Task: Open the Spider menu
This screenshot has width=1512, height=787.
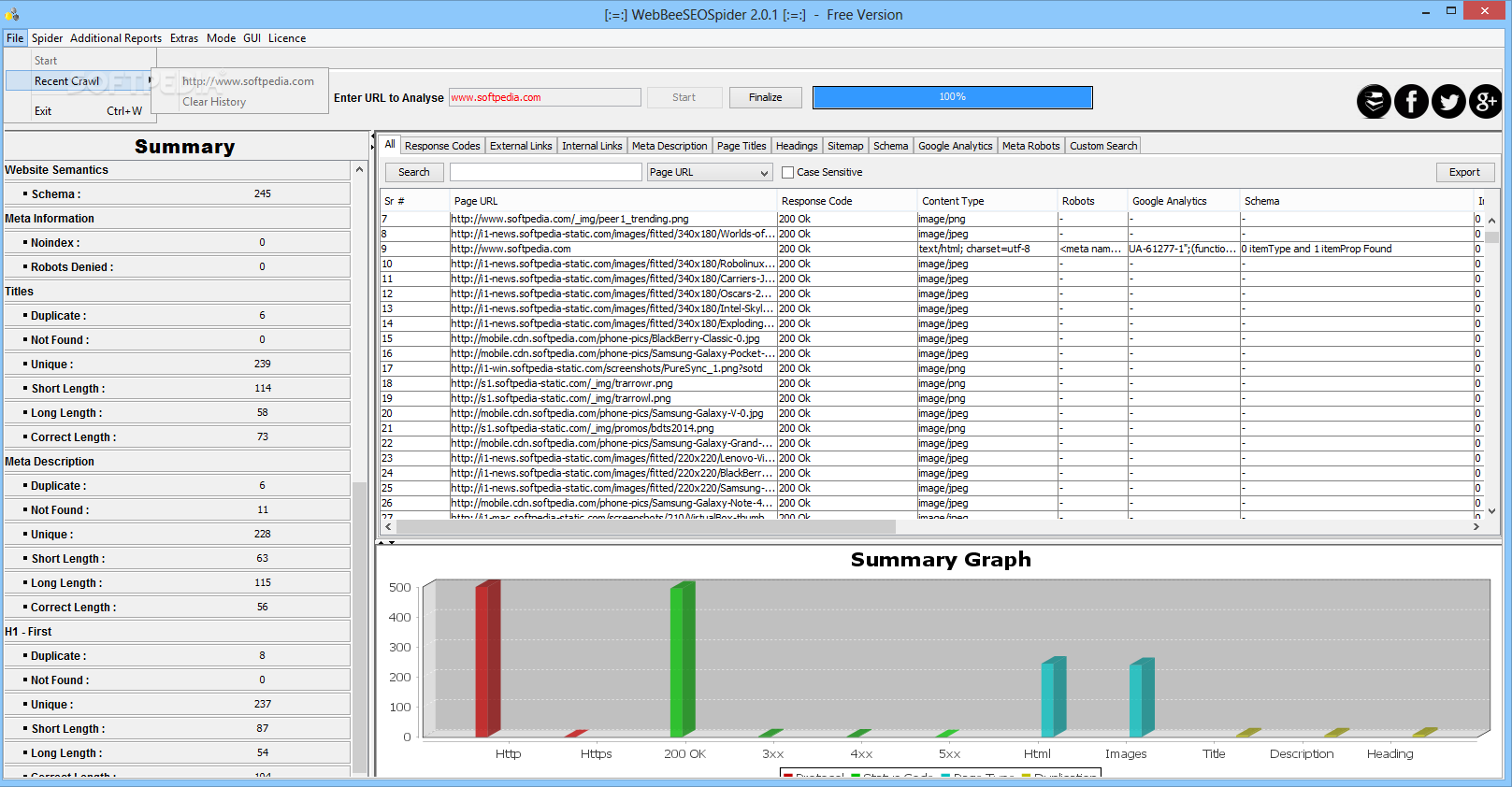Action: click(x=47, y=38)
